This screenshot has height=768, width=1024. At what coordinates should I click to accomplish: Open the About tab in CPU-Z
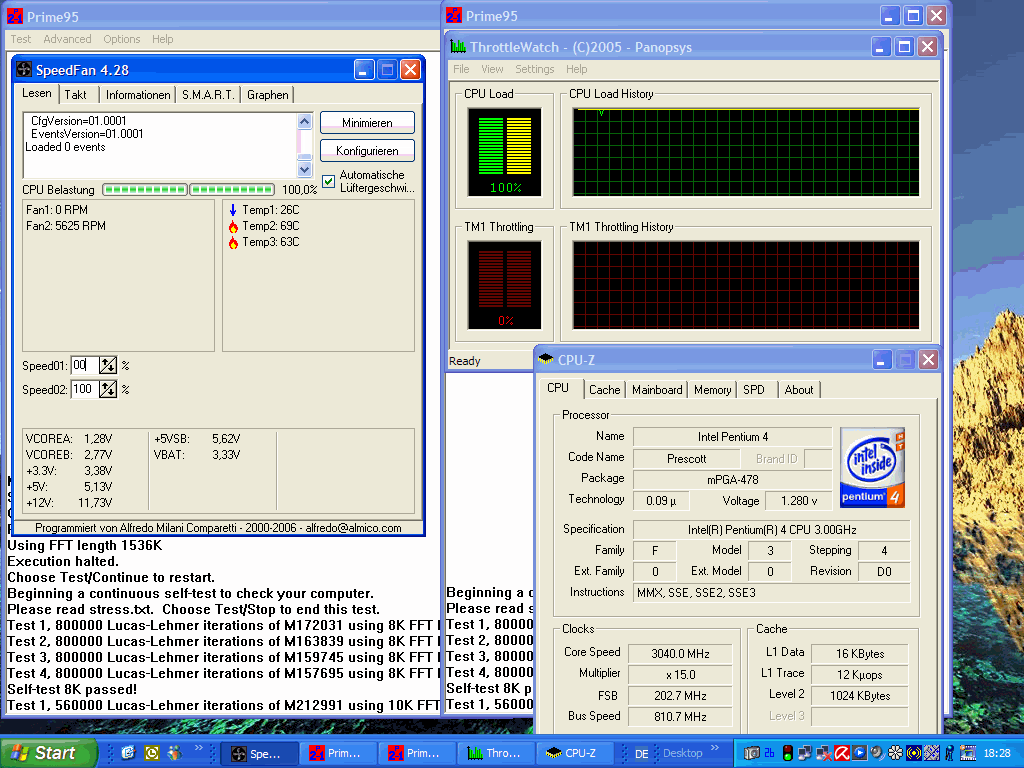(799, 390)
